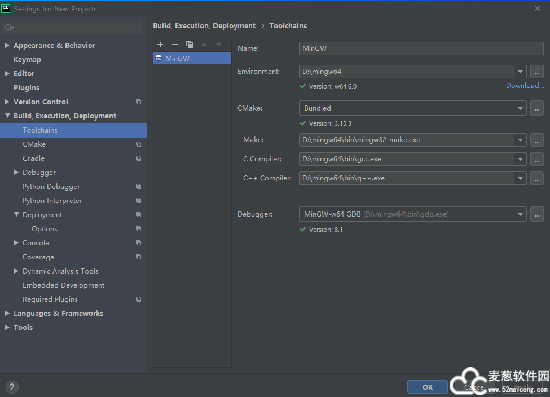Browse for Make executable ellipsis button
The width and height of the screenshot is (550, 397).
[537, 140]
